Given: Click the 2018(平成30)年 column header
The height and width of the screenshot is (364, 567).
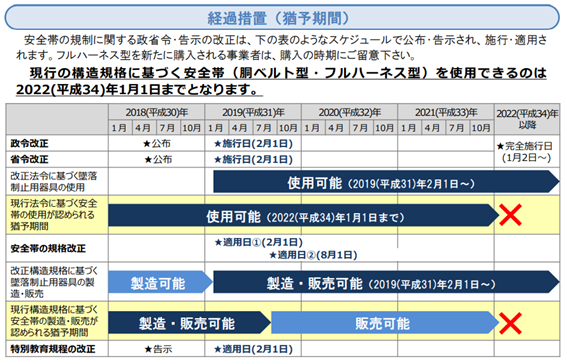Looking at the screenshot, I should [x=157, y=112].
